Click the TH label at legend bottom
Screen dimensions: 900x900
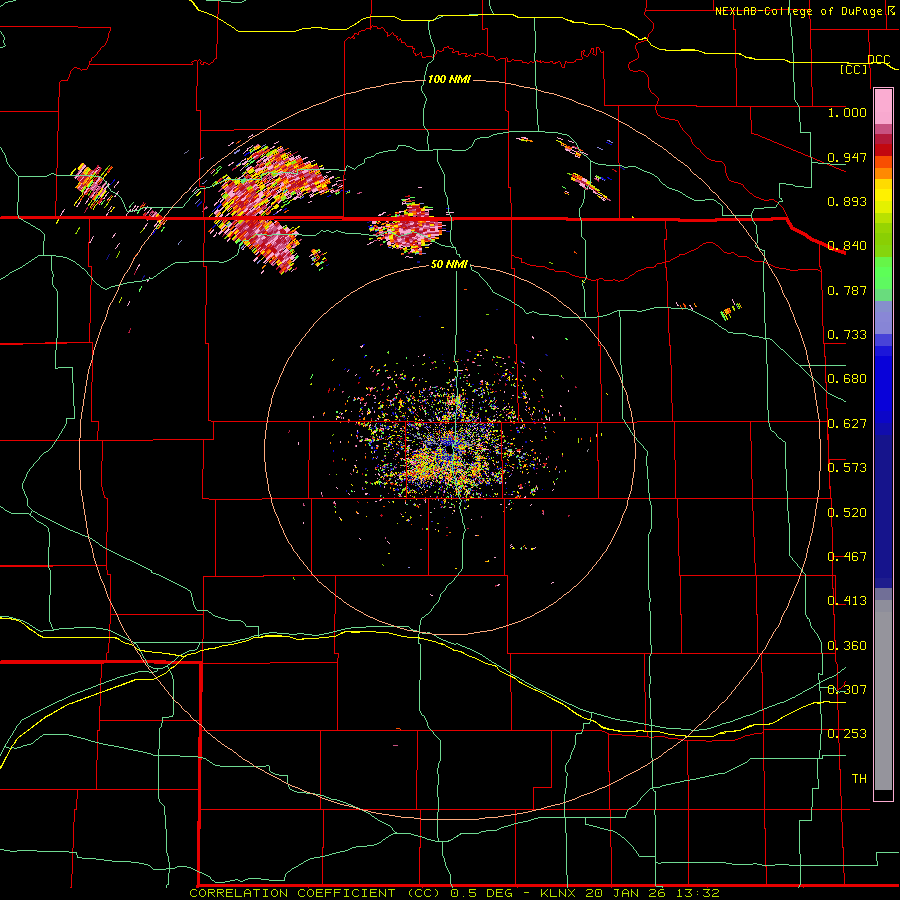click(859, 779)
